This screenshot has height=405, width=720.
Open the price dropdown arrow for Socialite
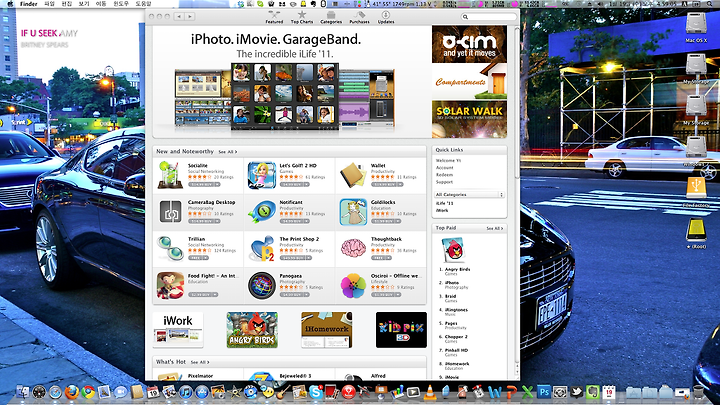pos(218,185)
